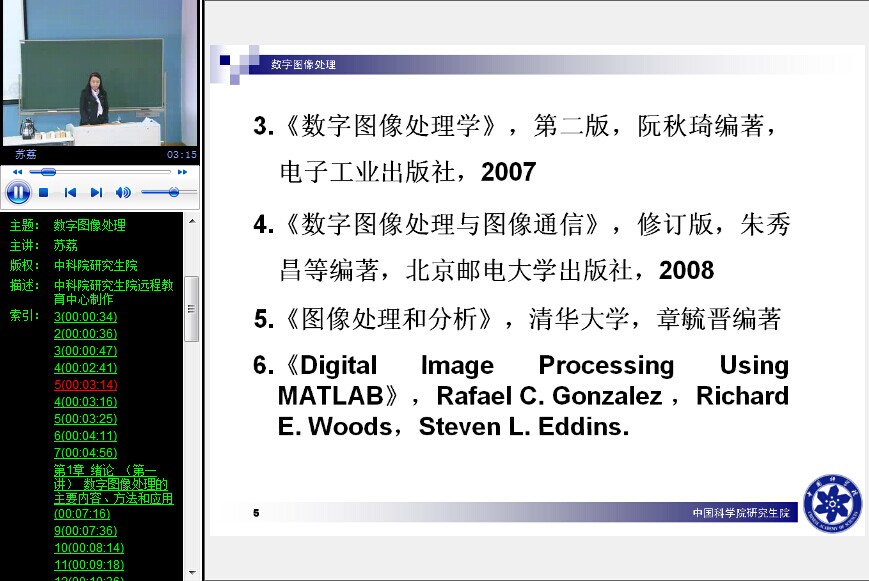Jump to index 10(00:08:14)
Screen dimensions: 869x581
pos(89,548)
